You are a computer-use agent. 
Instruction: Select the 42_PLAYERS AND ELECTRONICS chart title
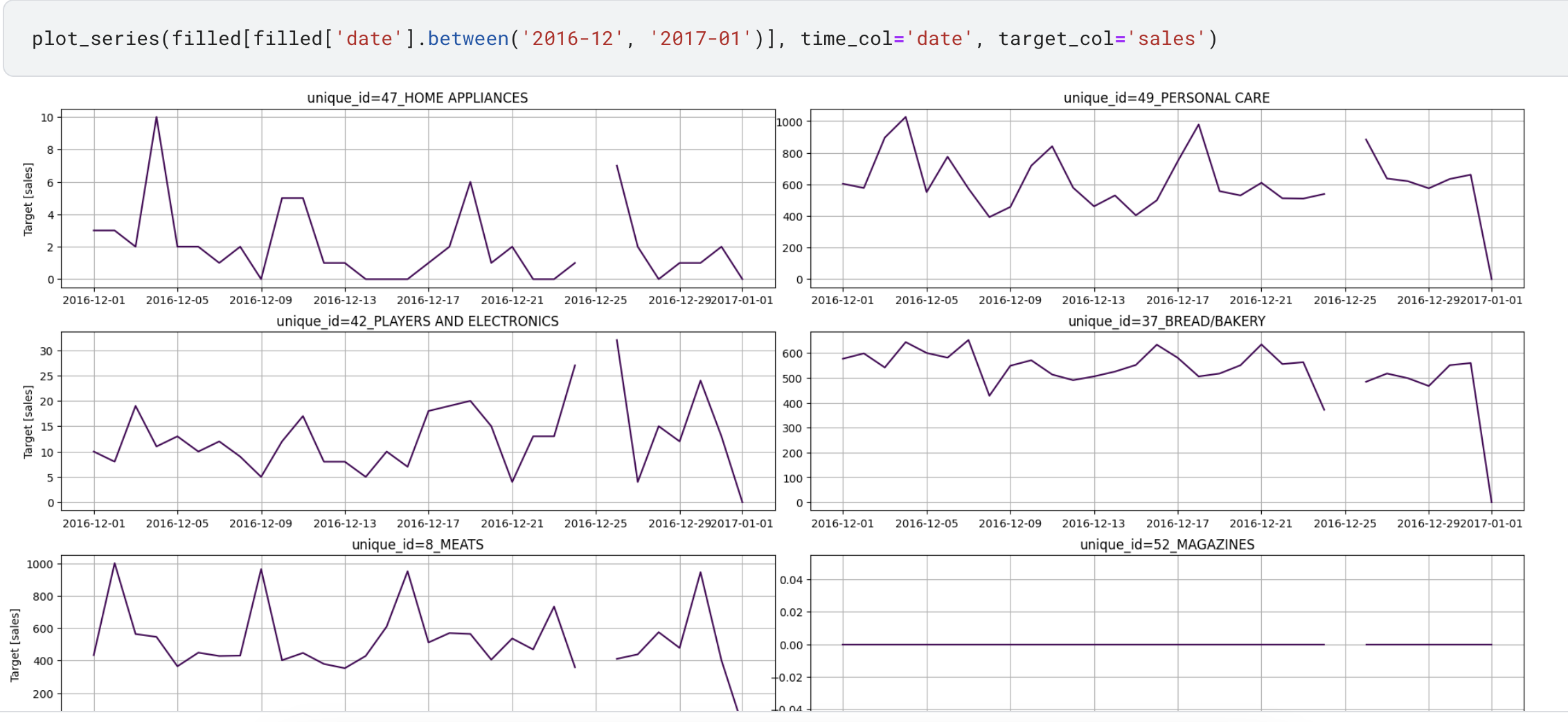pos(417,321)
